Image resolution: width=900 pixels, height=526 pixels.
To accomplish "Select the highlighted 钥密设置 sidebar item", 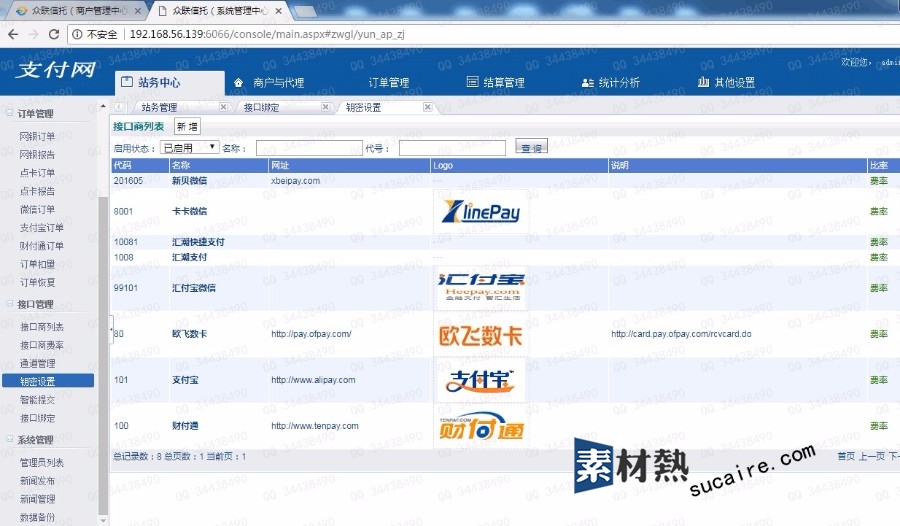I will pos(48,381).
